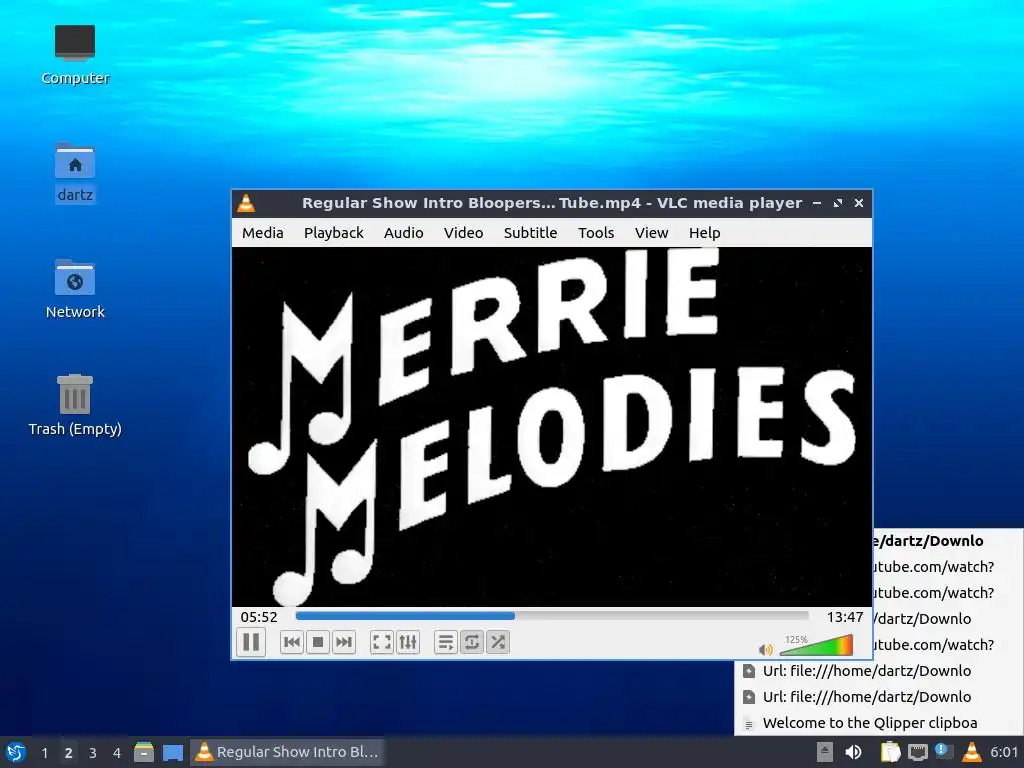Toggle random shuffle playback
Viewport: 1024px width, 768px height.
[x=498, y=643]
